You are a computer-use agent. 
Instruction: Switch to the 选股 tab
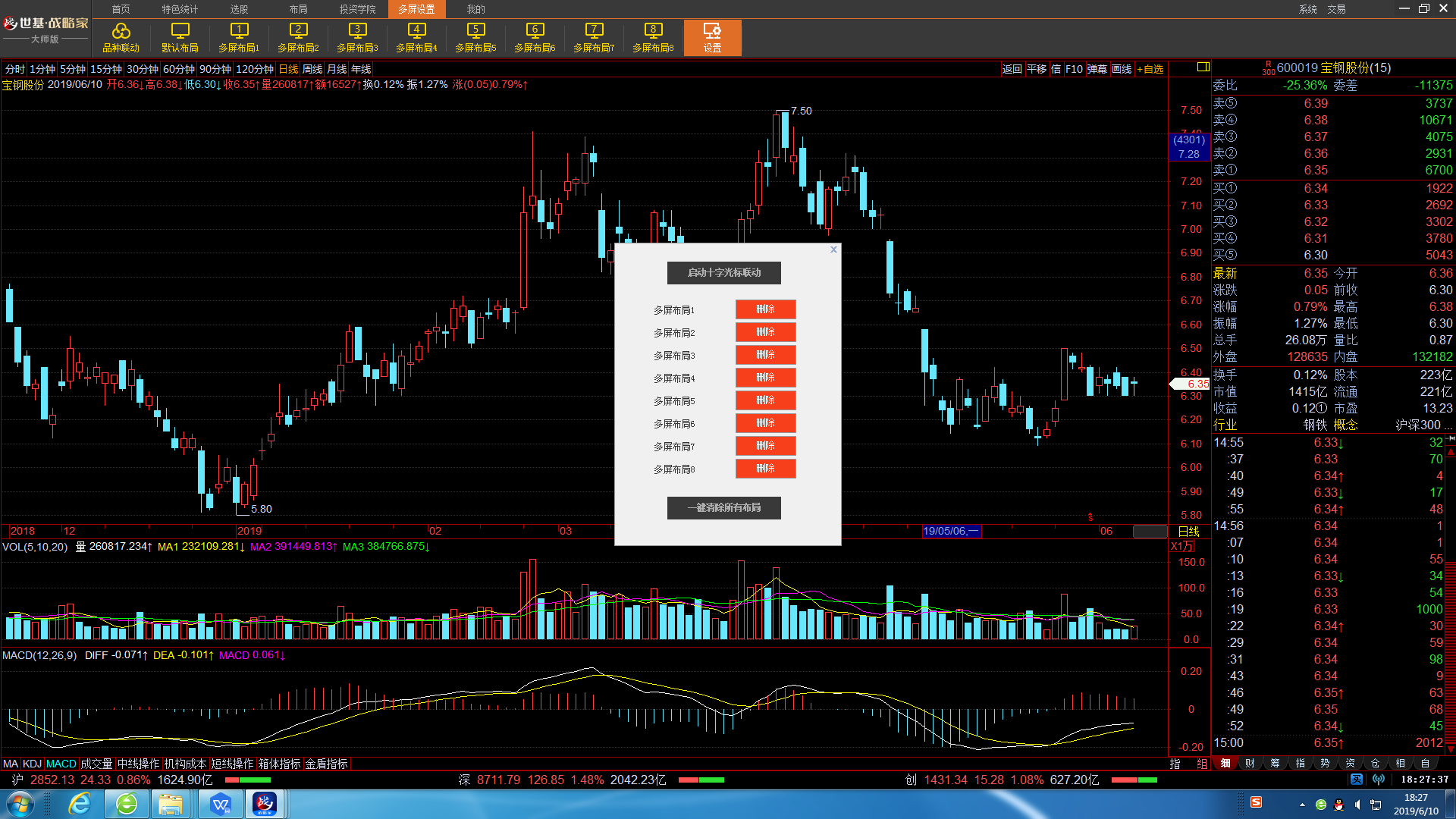[239, 9]
